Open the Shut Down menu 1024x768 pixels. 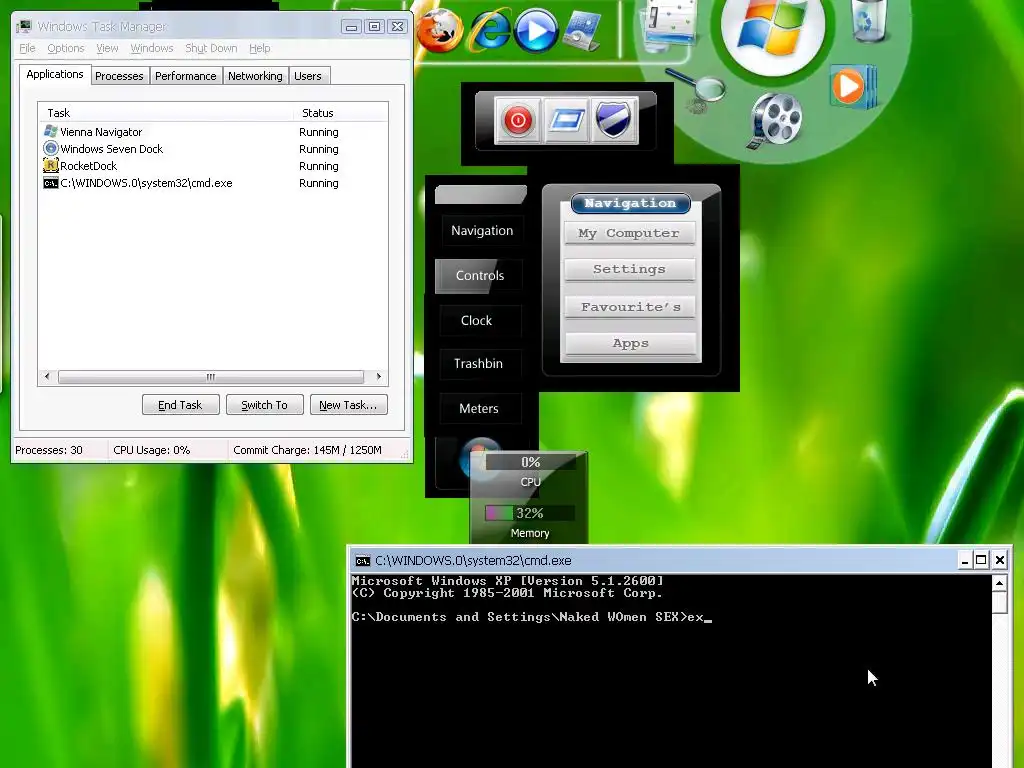pos(211,48)
